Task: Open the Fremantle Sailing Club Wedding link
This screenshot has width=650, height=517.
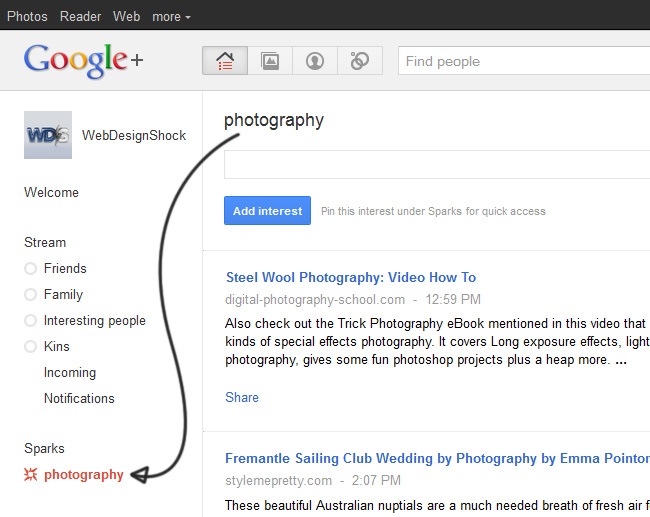Action: click(436, 458)
